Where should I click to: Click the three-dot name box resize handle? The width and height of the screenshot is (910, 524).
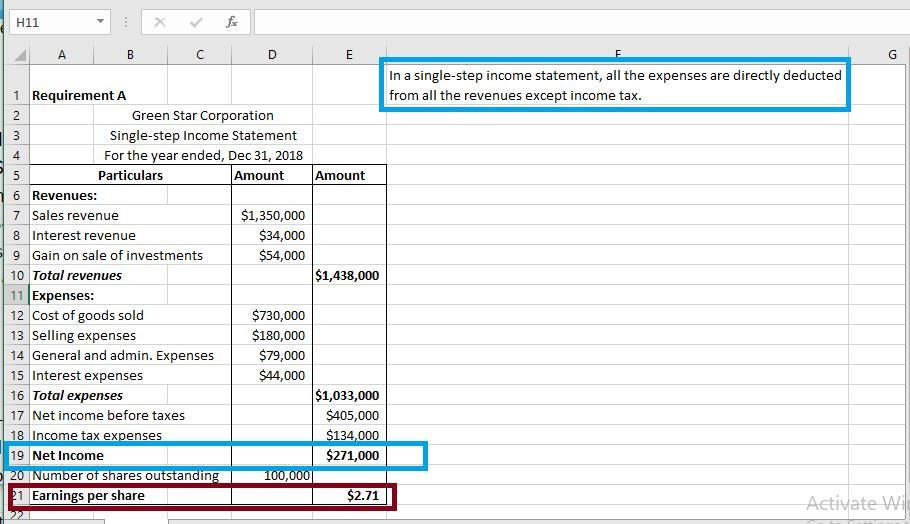click(x=126, y=22)
